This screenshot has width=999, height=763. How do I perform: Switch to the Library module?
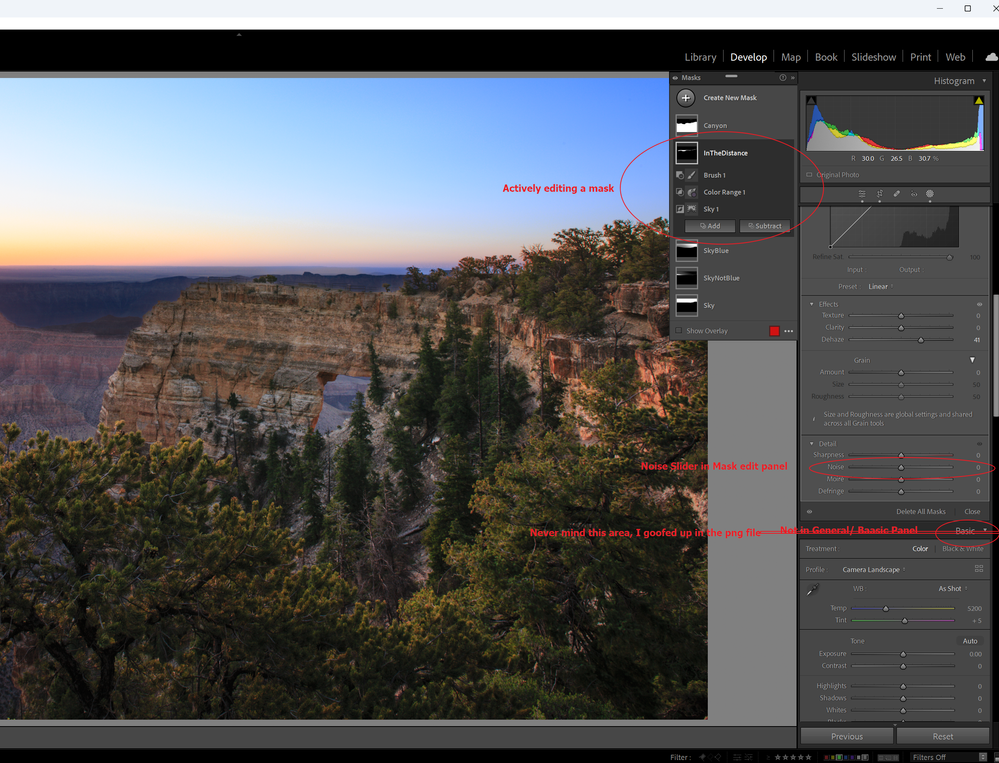[x=700, y=57]
